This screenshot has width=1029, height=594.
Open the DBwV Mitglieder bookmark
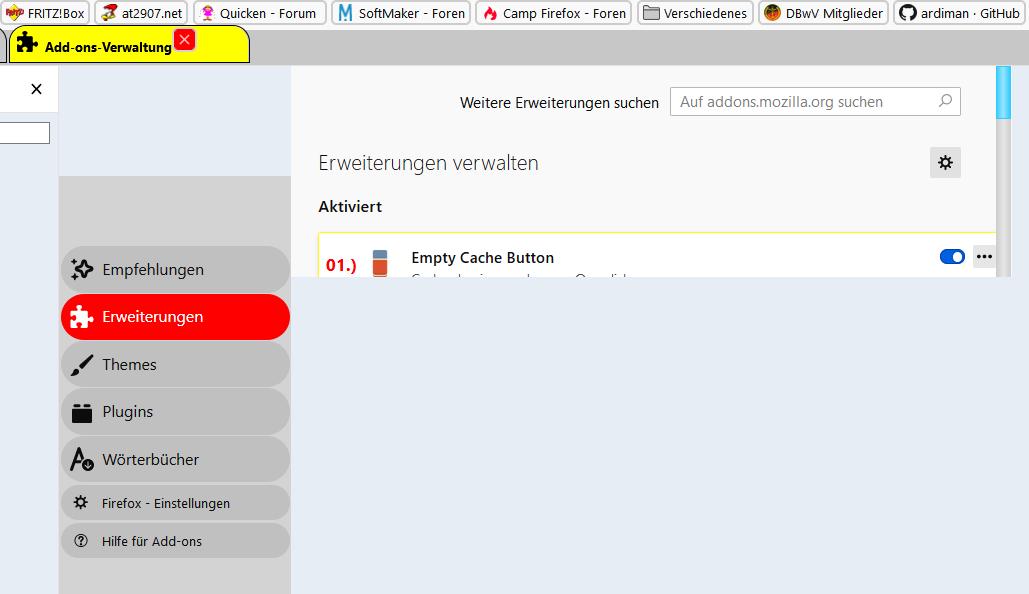tap(823, 12)
